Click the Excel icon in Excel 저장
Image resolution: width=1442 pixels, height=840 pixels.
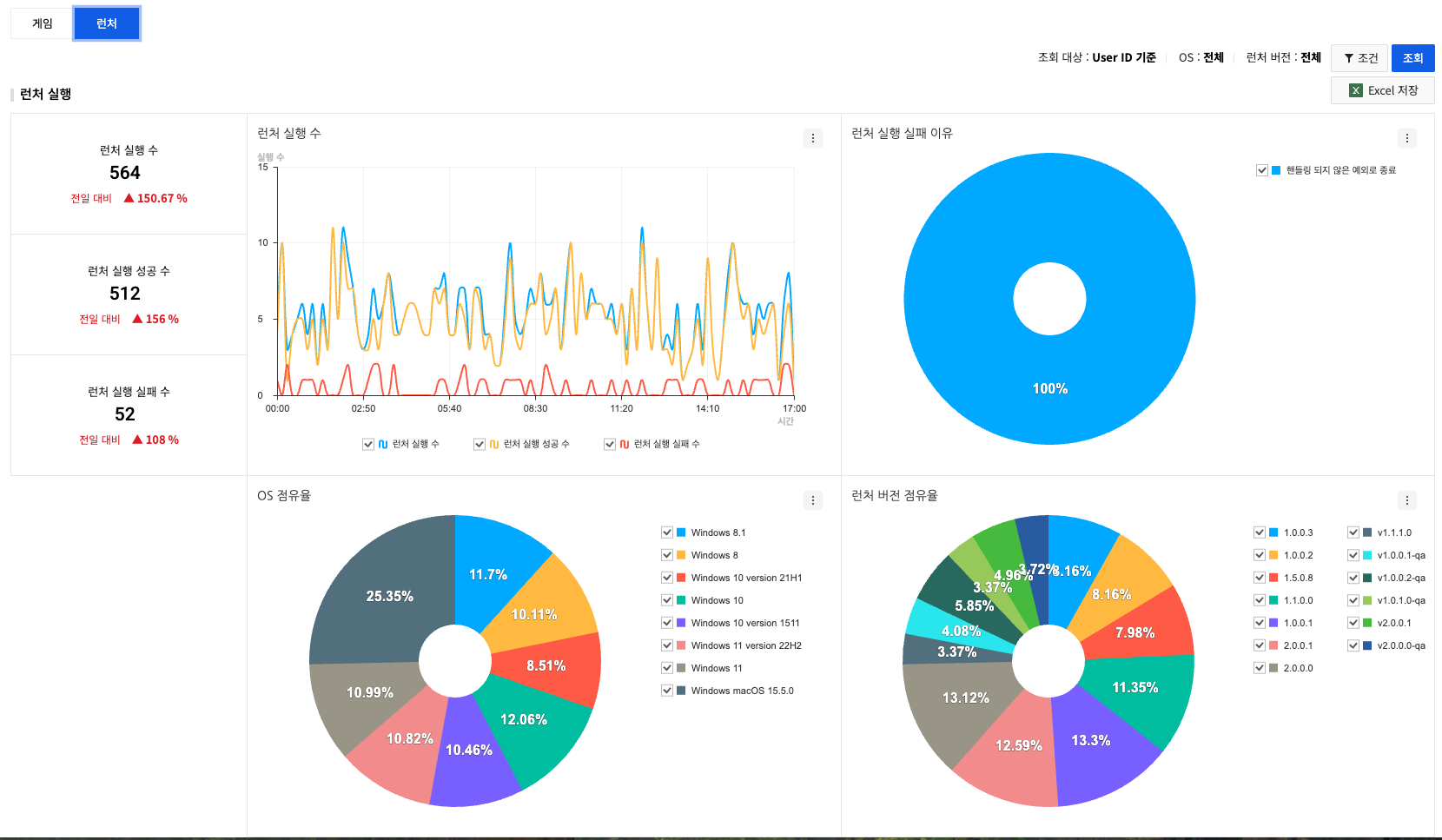point(1355,90)
